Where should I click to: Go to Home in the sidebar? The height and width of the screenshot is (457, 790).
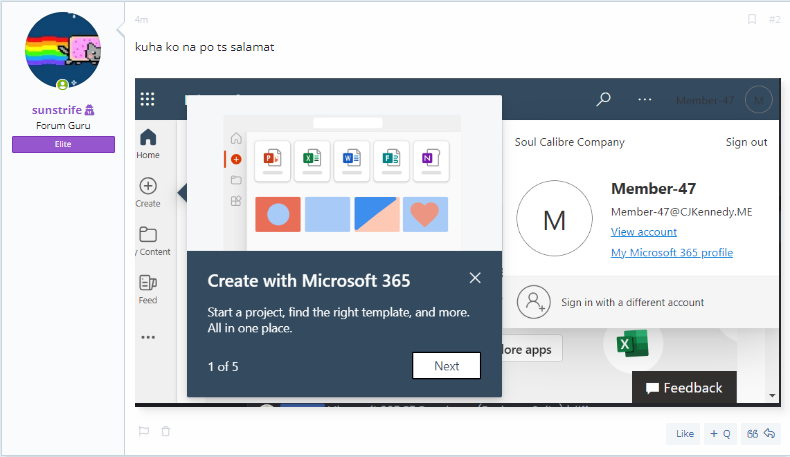point(148,144)
